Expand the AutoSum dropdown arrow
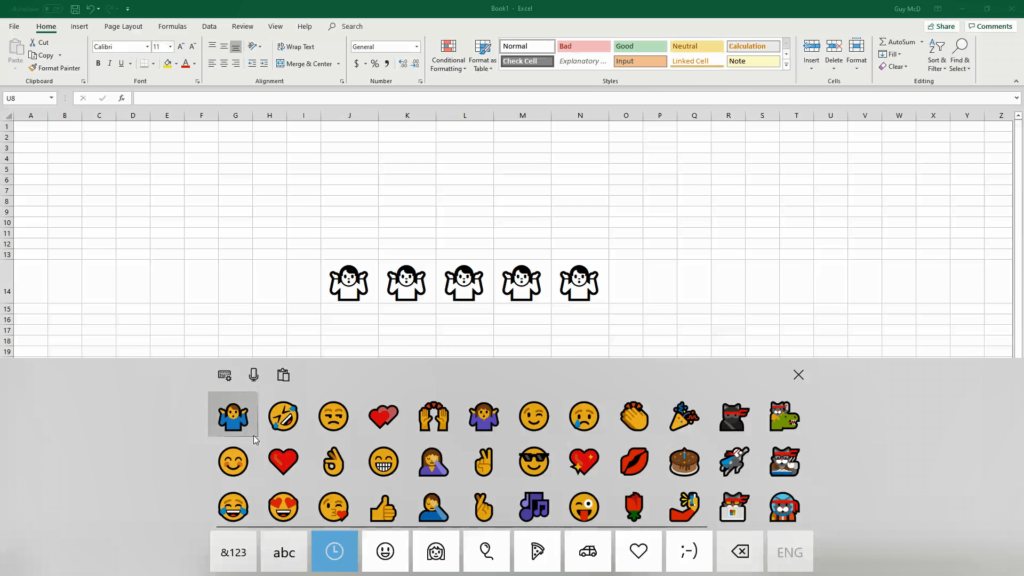This screenshot has width=1024, height=576. click(921, 42)
